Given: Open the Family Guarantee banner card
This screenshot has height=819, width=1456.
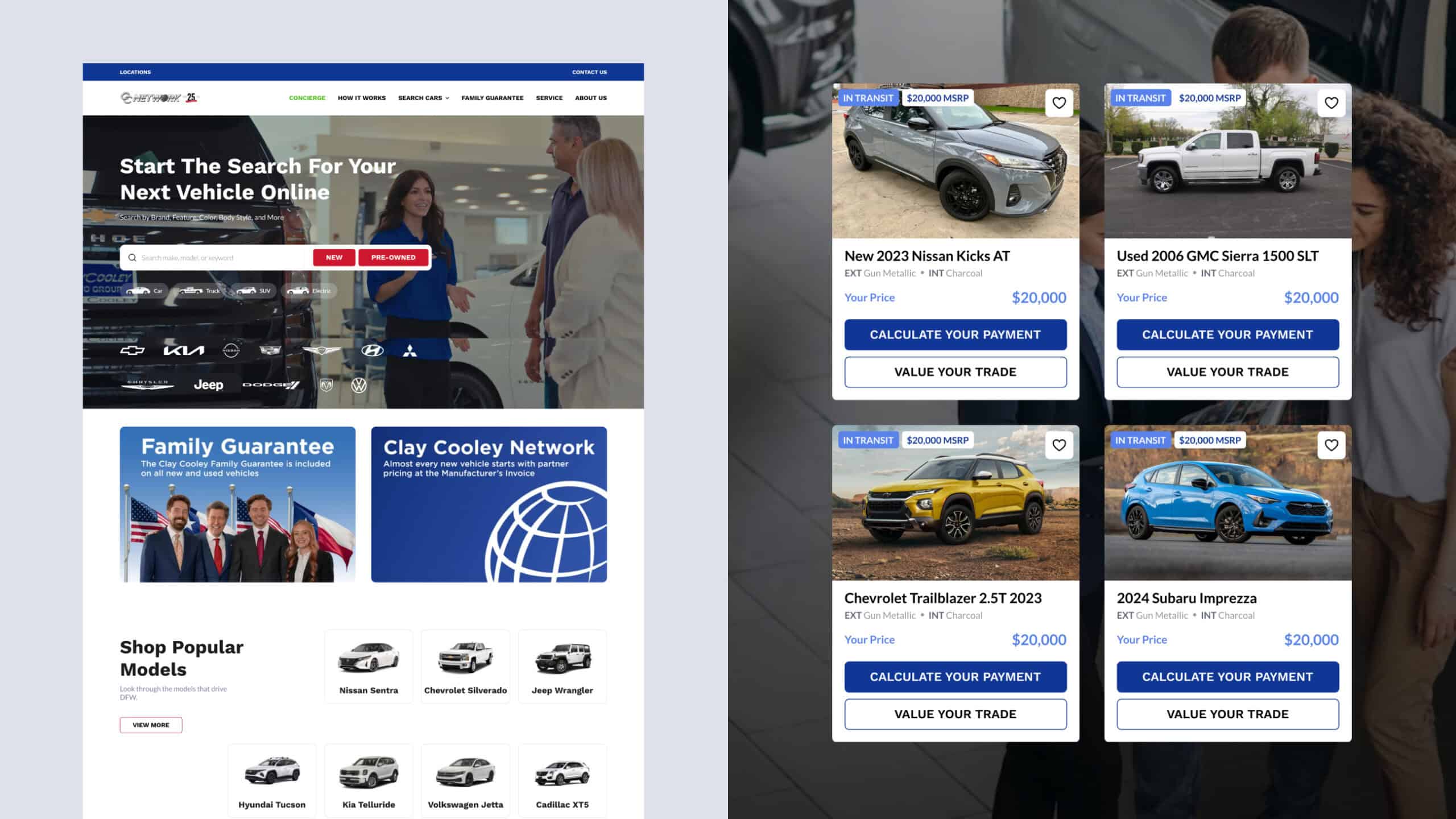Looking at the screenshot, I should (x=238, y=504).
